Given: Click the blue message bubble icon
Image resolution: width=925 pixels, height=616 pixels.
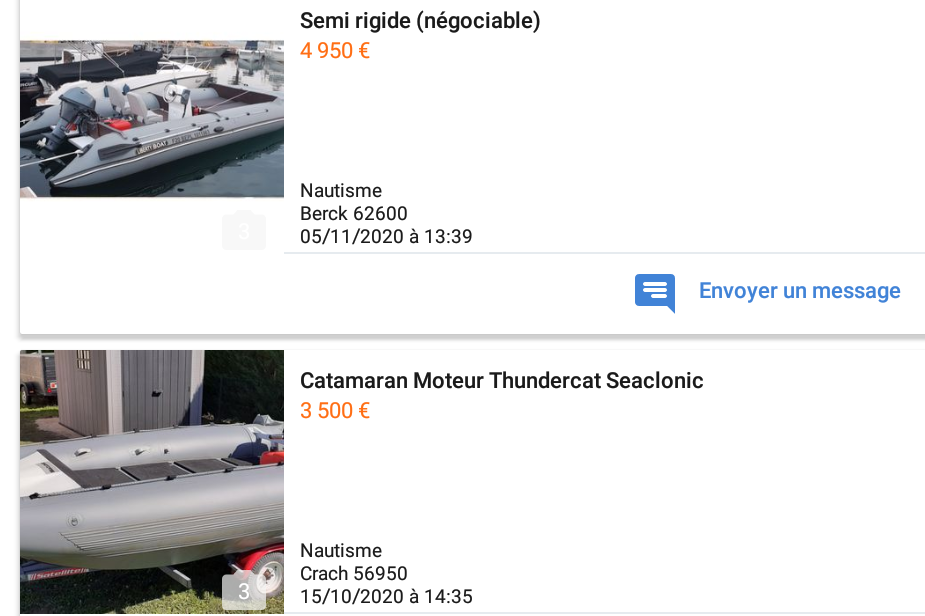Looking at the screenshot, I should coord(655,292).
